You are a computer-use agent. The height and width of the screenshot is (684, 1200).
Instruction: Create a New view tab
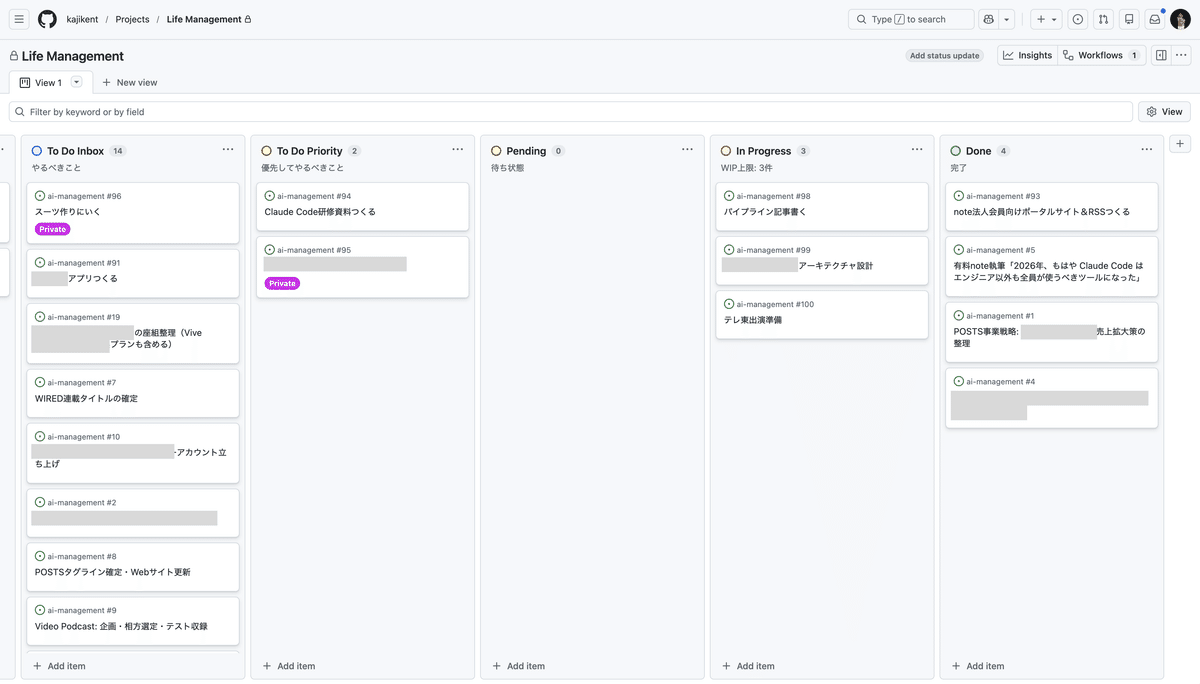[x=130, y=83]
